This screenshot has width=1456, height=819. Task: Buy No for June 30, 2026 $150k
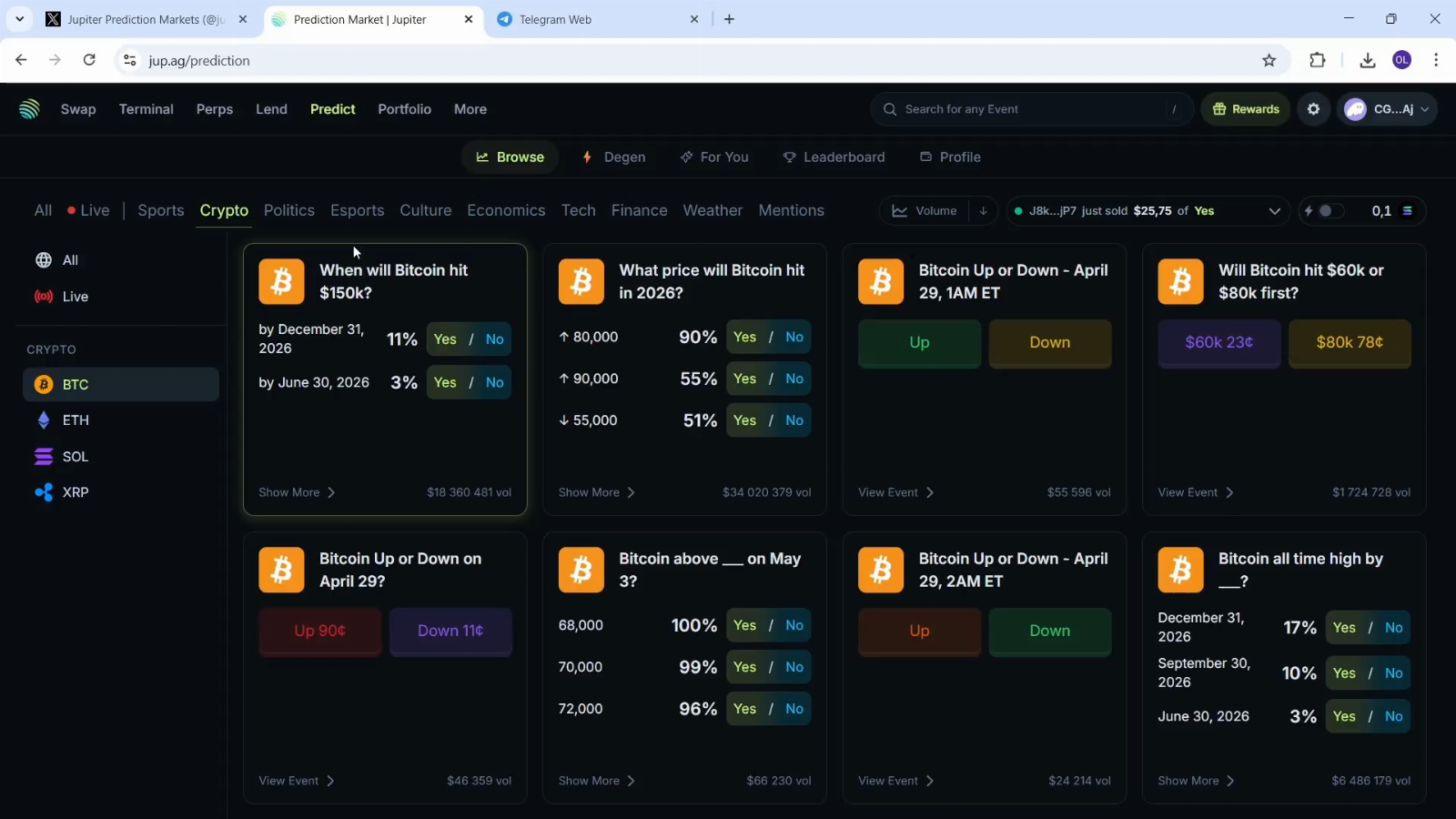click(x=494, y=382)
